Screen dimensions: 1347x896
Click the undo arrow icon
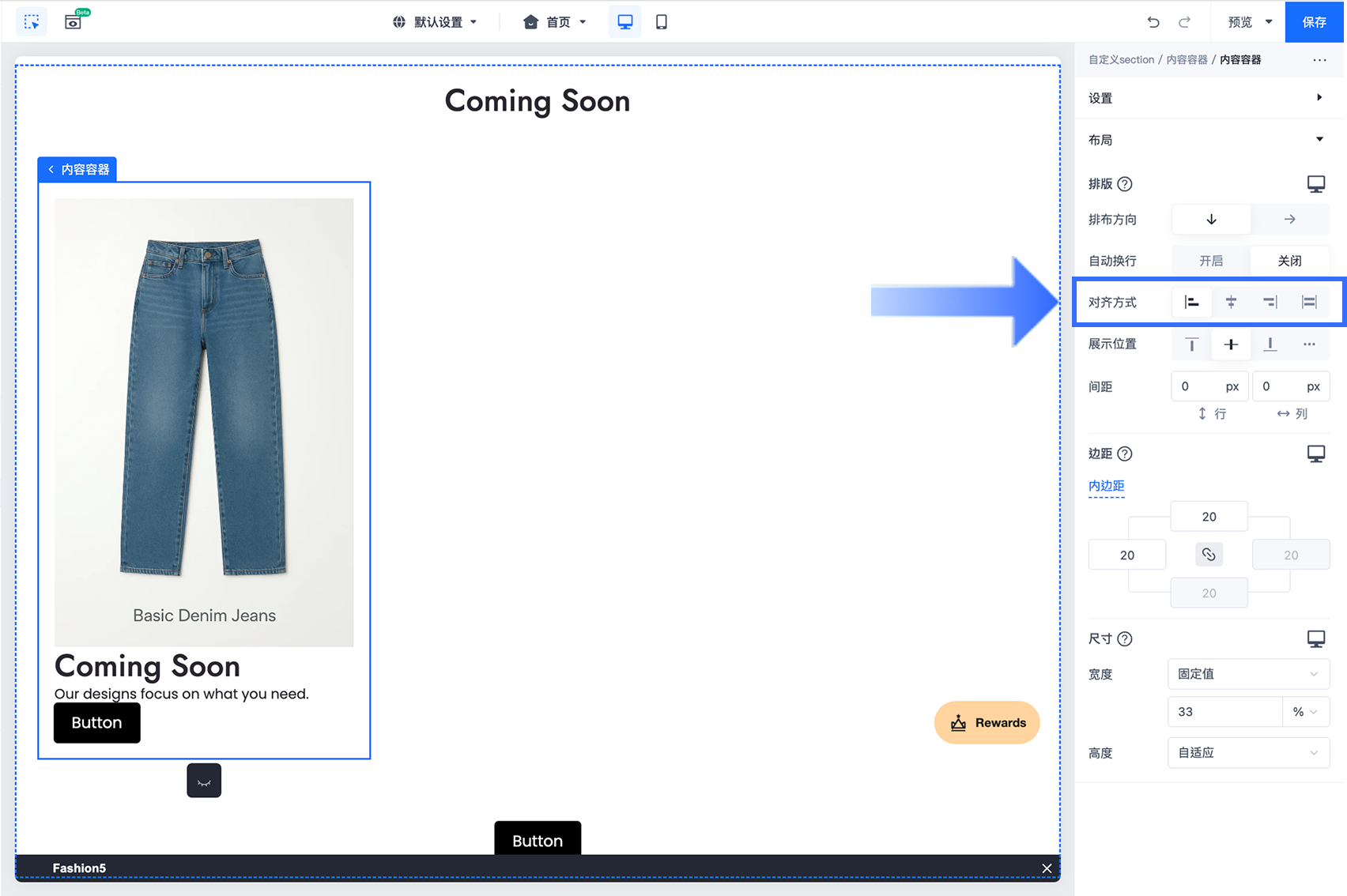(x=1153, y=22)
